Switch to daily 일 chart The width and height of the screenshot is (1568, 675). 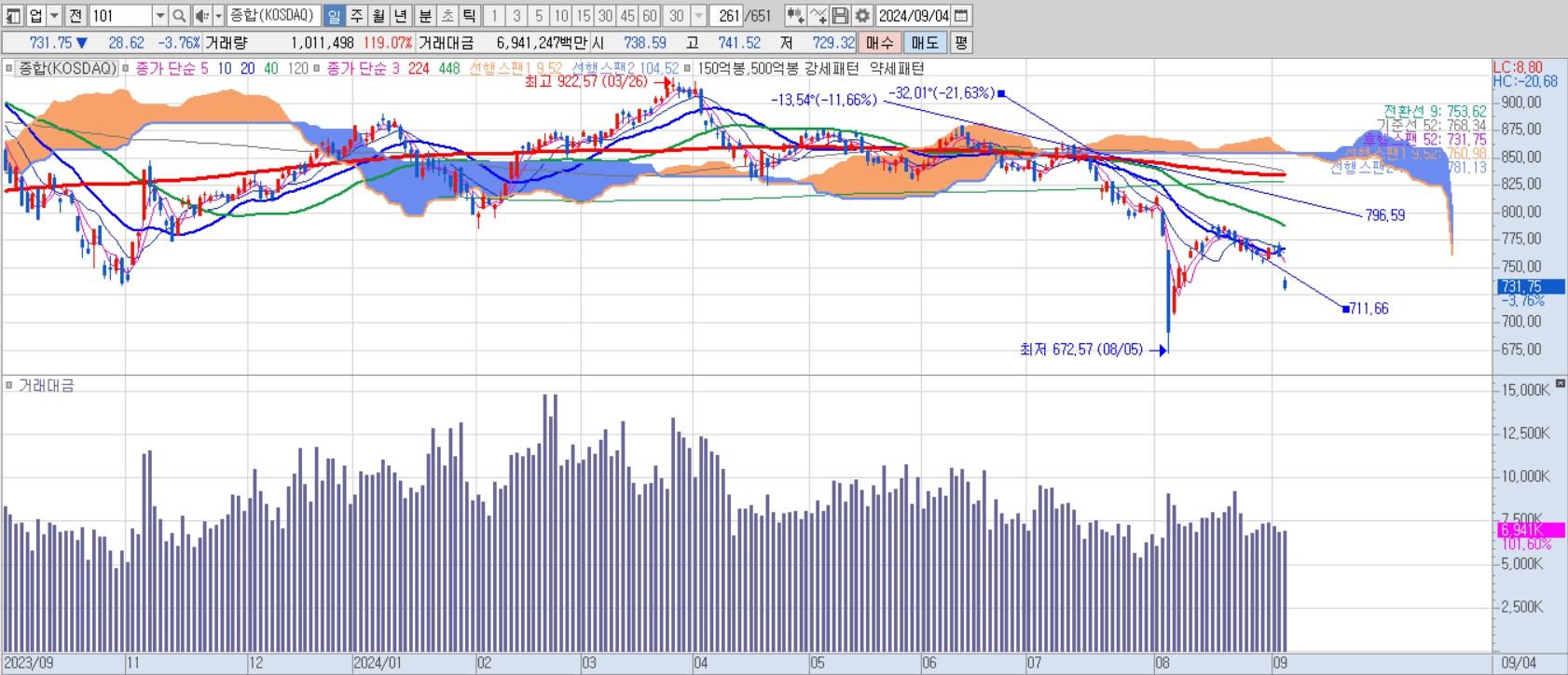(x=334, y=16)
